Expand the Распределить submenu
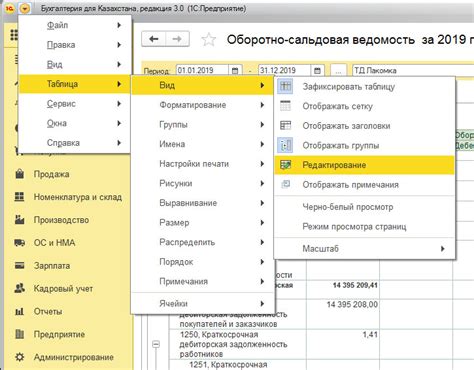 [203, 242]
